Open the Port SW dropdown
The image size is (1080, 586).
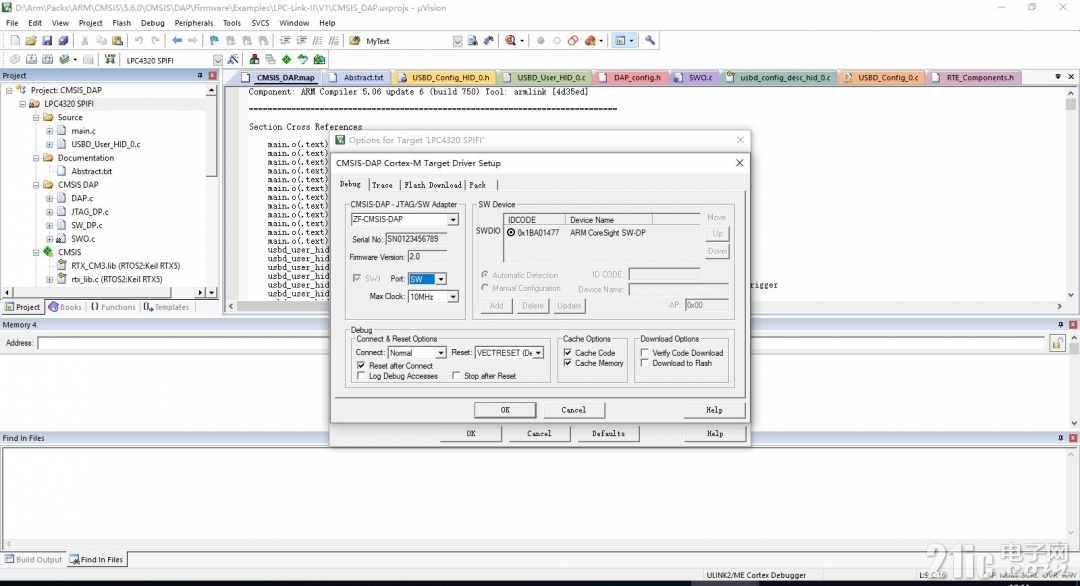click(440, 279)
